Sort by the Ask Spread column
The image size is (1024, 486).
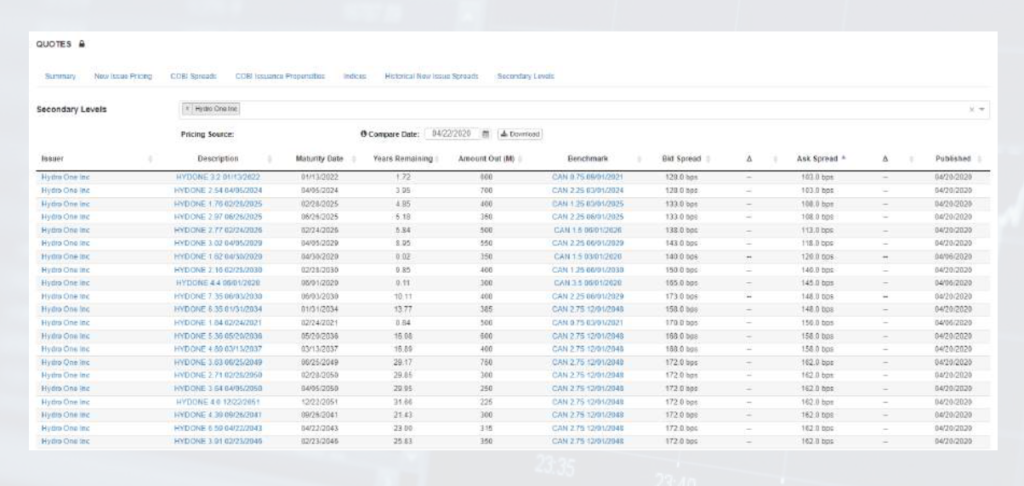pos(817,159)
